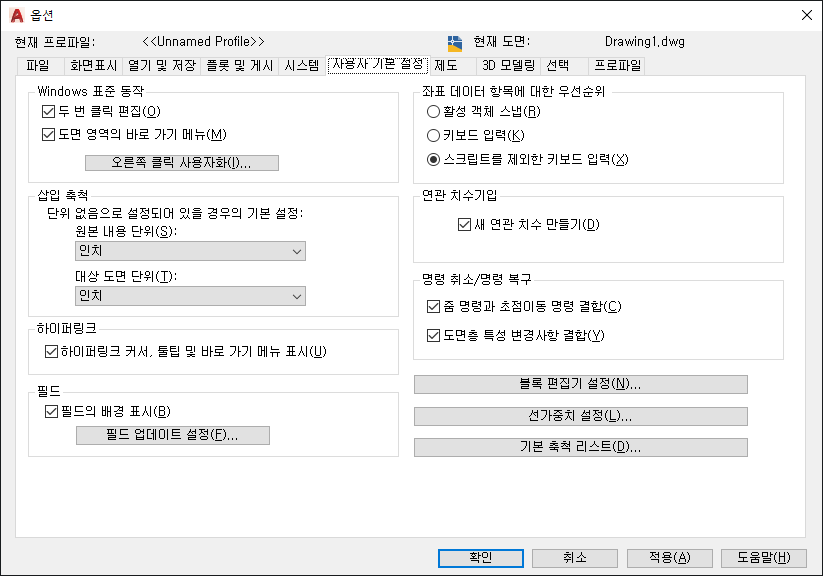Click 적용(A) button

pos(670,558)
